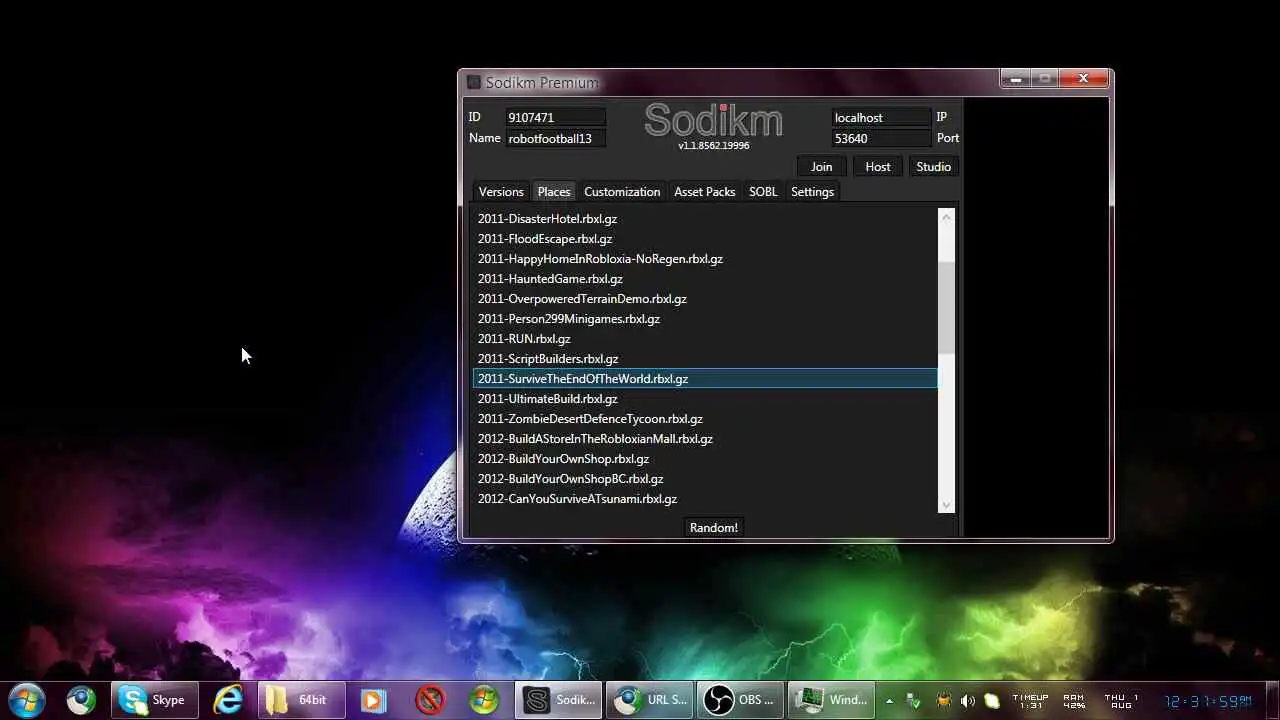
Task: Switch to the Places tab
Action: click(554, 192)
